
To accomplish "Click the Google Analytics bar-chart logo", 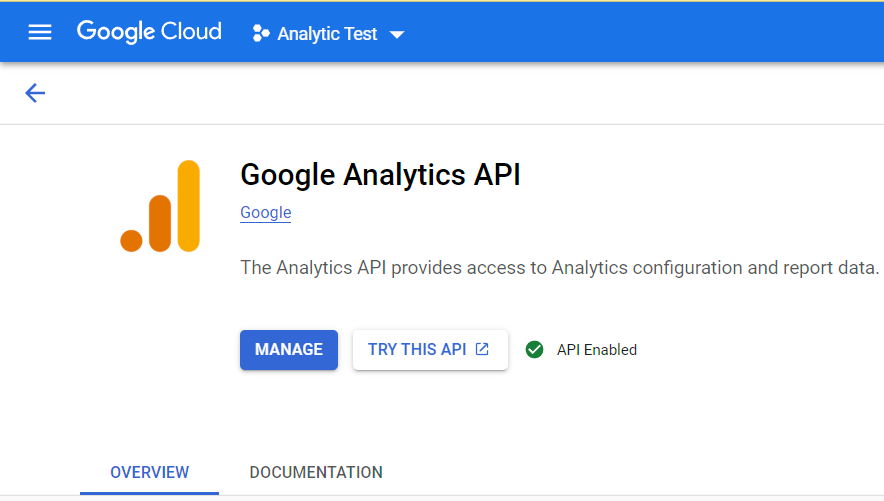I will [160, 207].
